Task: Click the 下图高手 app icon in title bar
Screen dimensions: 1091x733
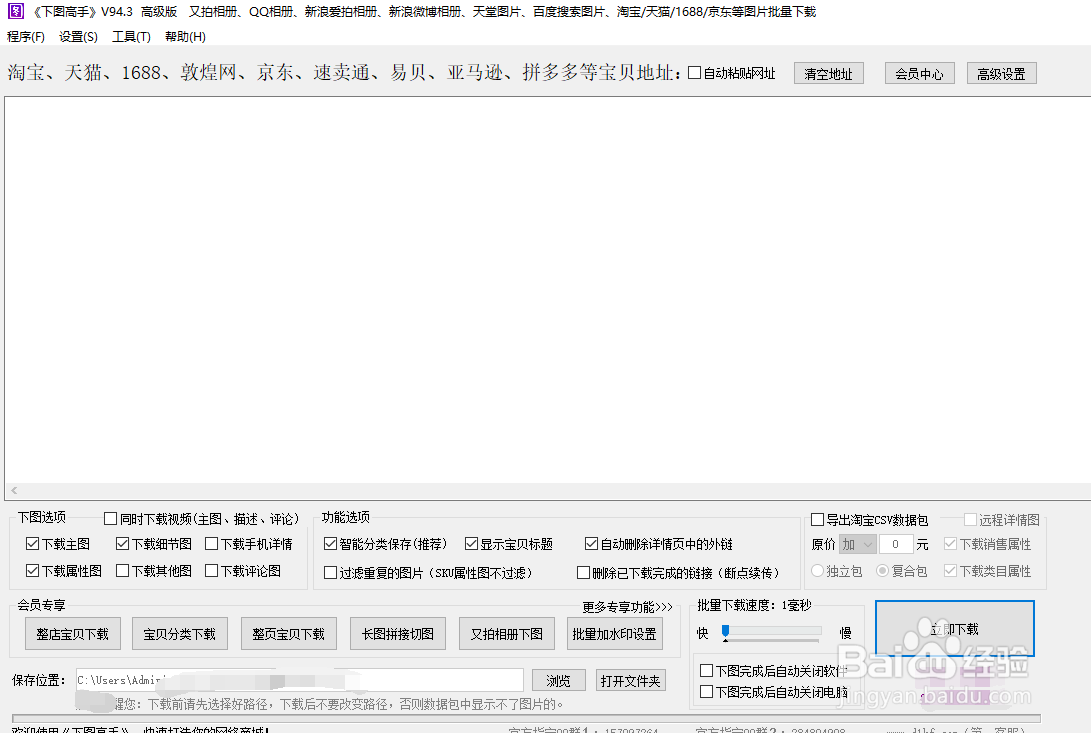Action: pyautogui.click(x=15, y=11)
